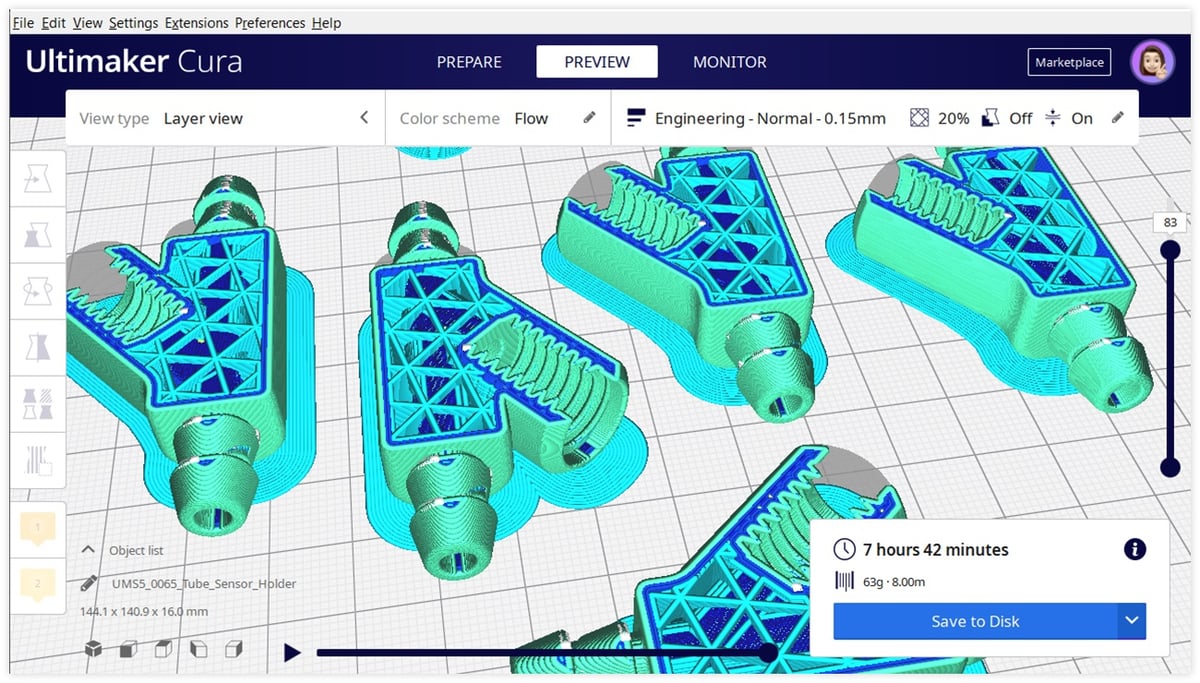
Task: Select the Rotate tool in left toolbar
Action: click(x=38, y=291)
